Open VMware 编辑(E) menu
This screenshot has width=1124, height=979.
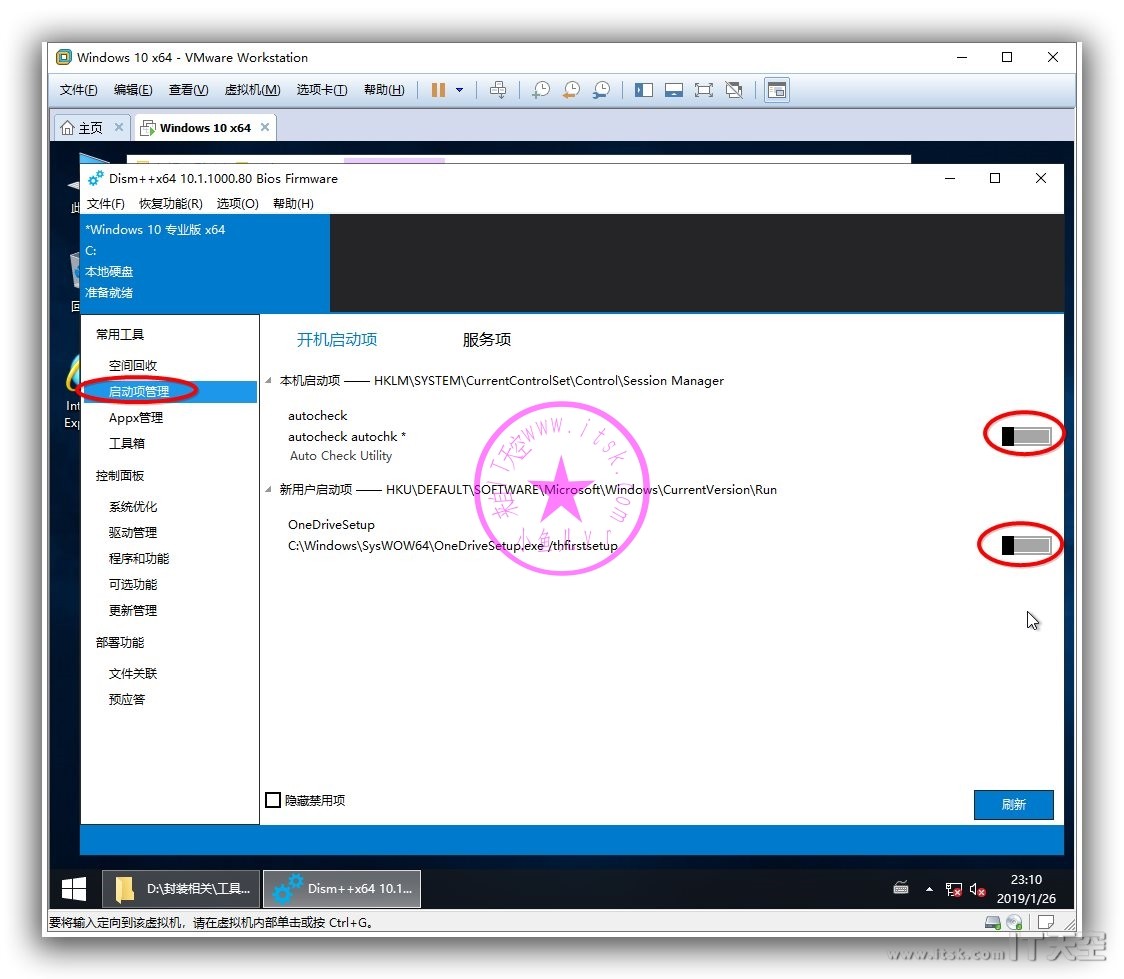(x=133, y=90)
